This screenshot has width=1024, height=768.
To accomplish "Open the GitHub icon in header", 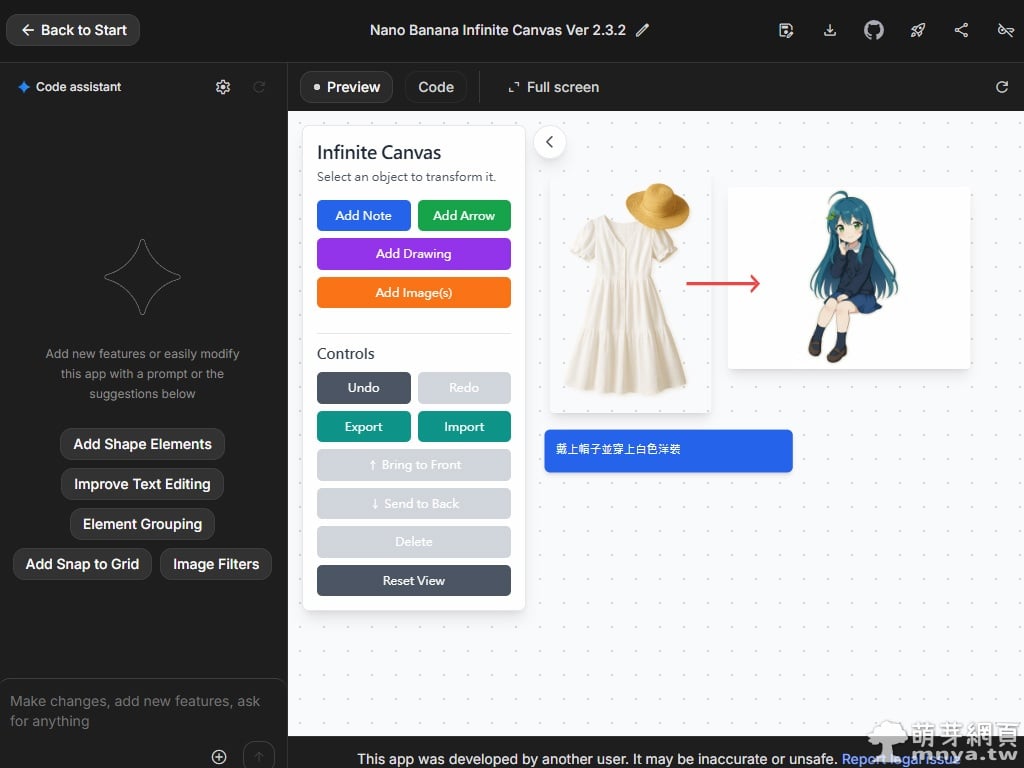I will tap(874, 30).
